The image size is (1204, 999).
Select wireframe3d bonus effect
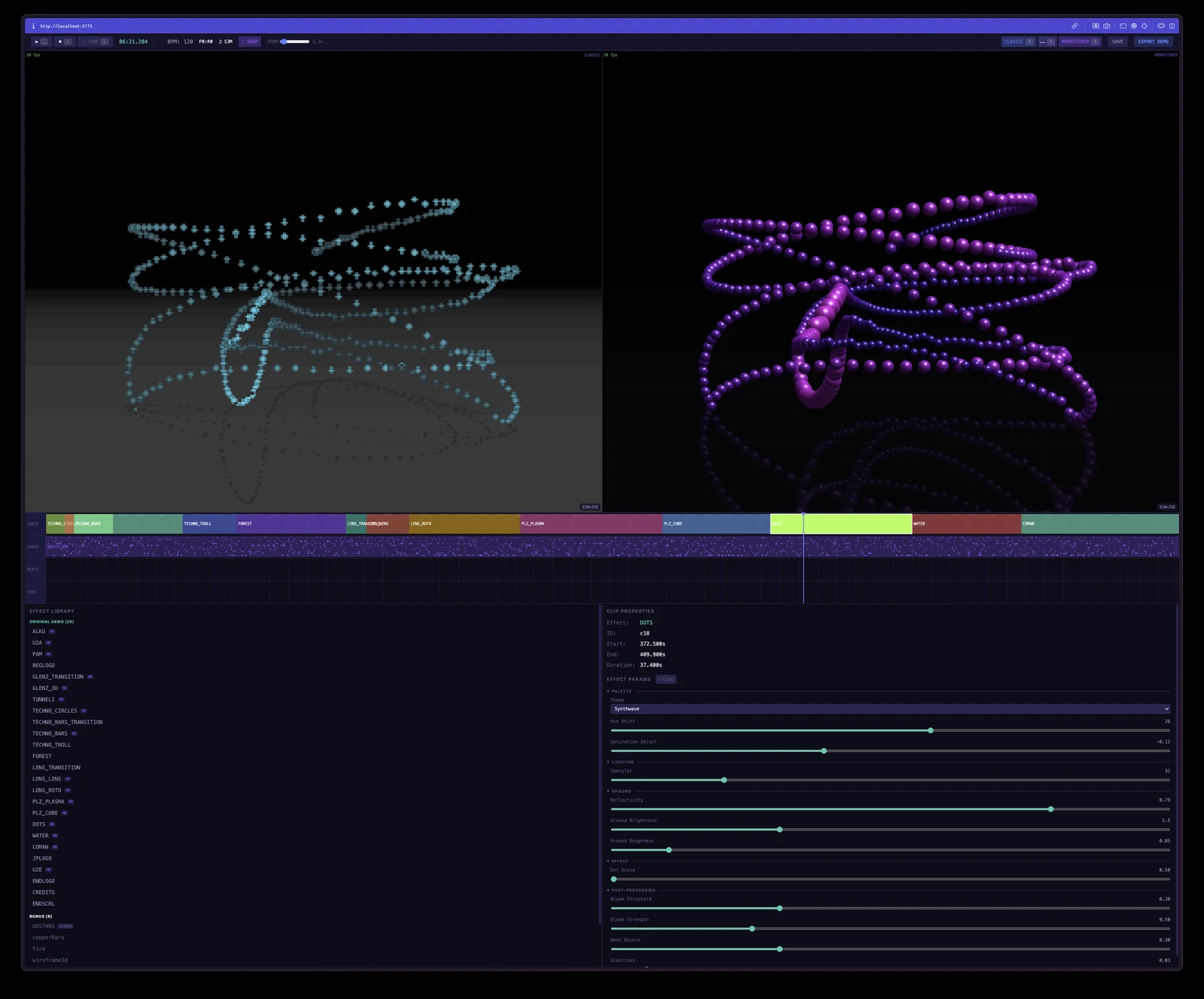[50, 960]
